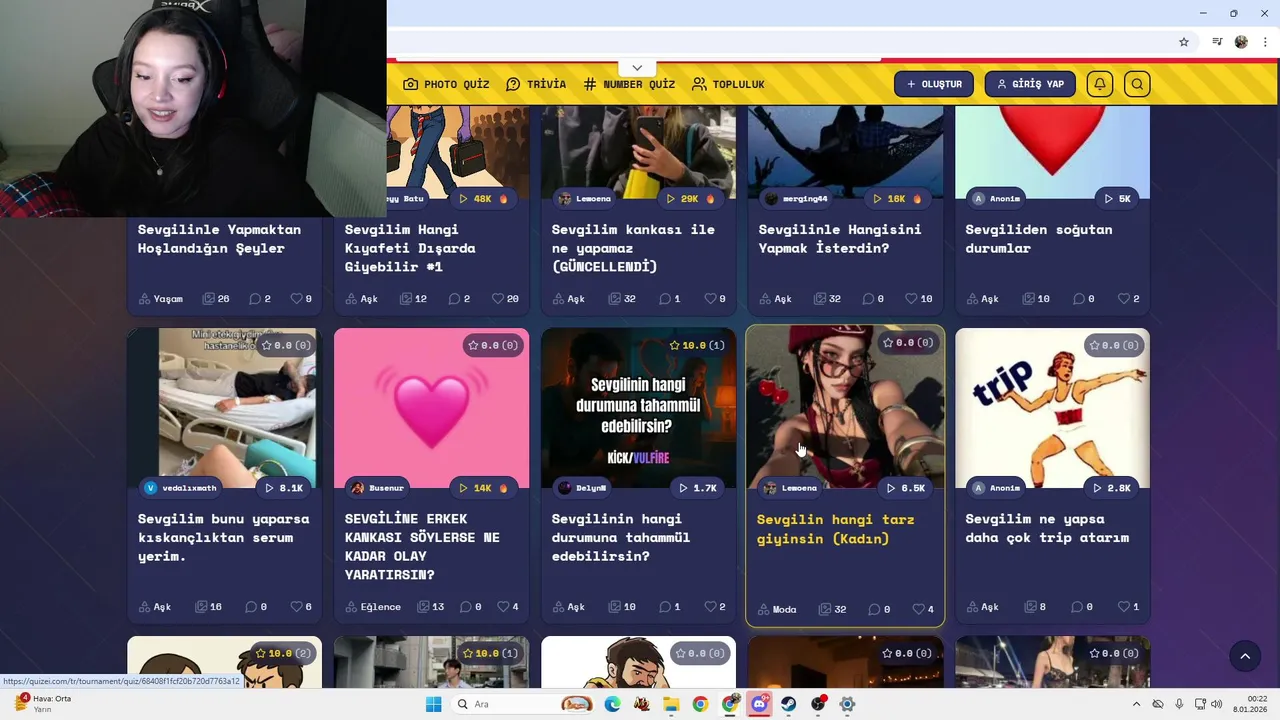Image resolution: width=1280 pixels, height=720 pixels.
Task: Open the TOPLULUK community menu item
Action: pos(728,84)
